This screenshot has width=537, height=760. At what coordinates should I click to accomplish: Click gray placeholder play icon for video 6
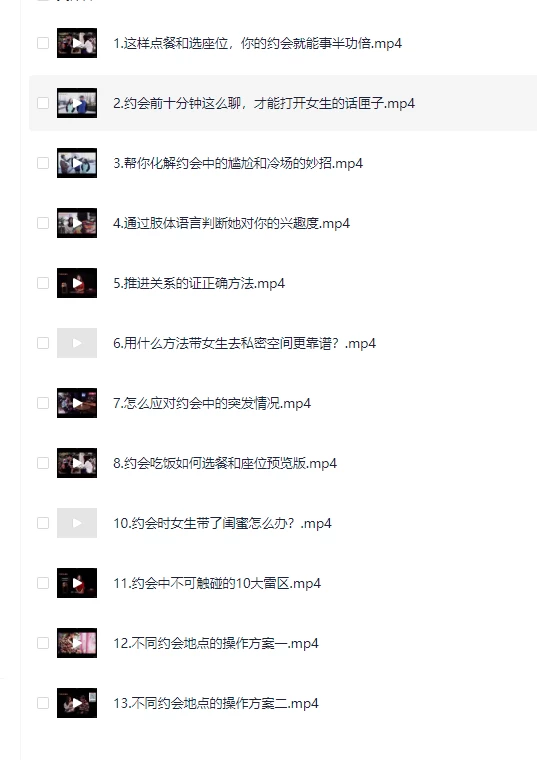click(77, 343)
